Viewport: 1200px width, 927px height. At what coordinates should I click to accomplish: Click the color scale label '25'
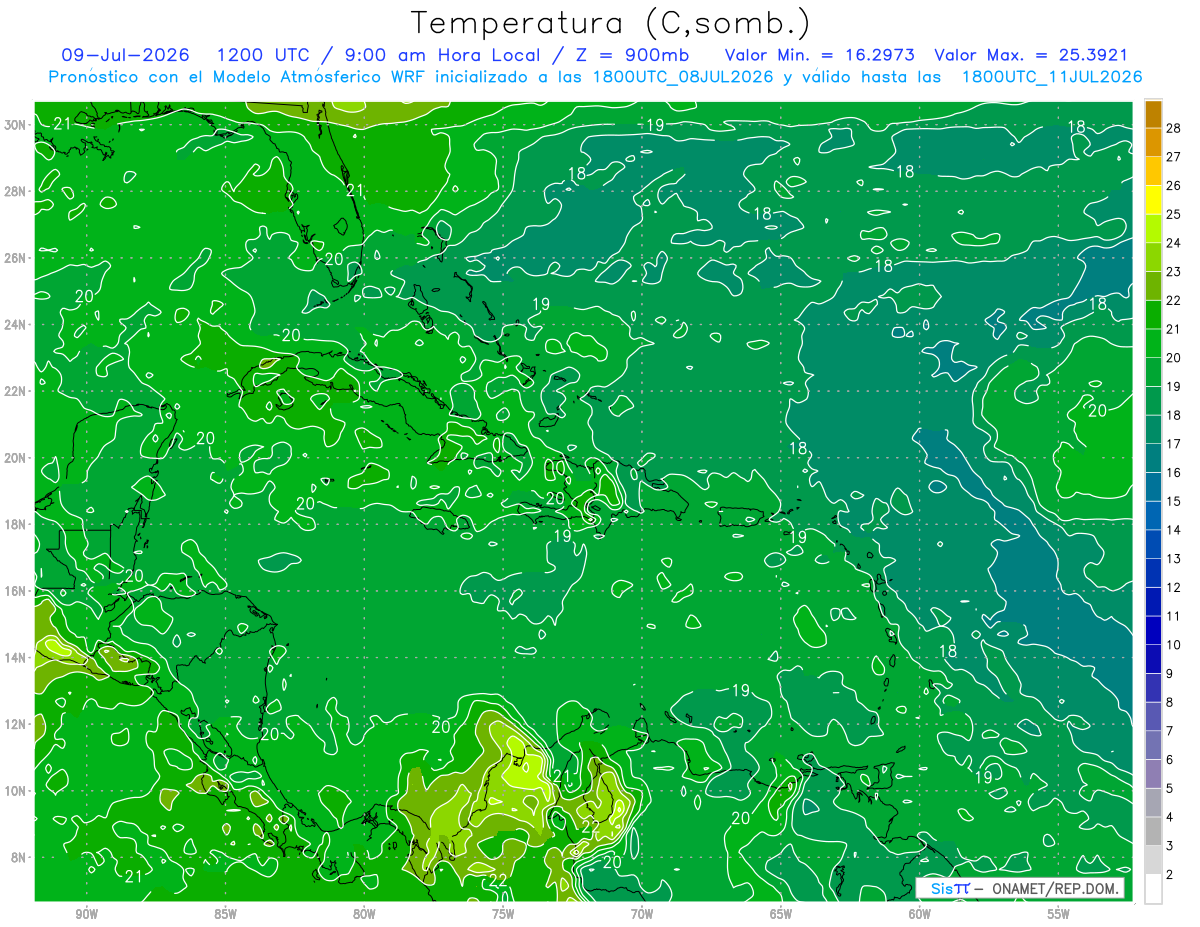coord(1173,214)
